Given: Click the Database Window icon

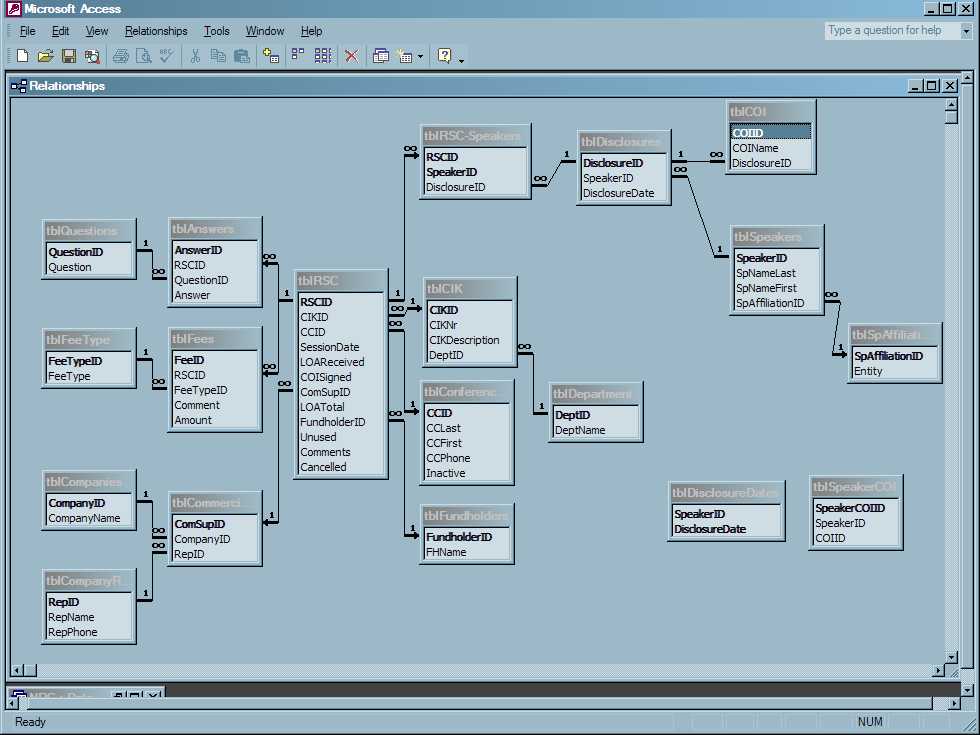Looking at the screenshot, I should 381,57.
